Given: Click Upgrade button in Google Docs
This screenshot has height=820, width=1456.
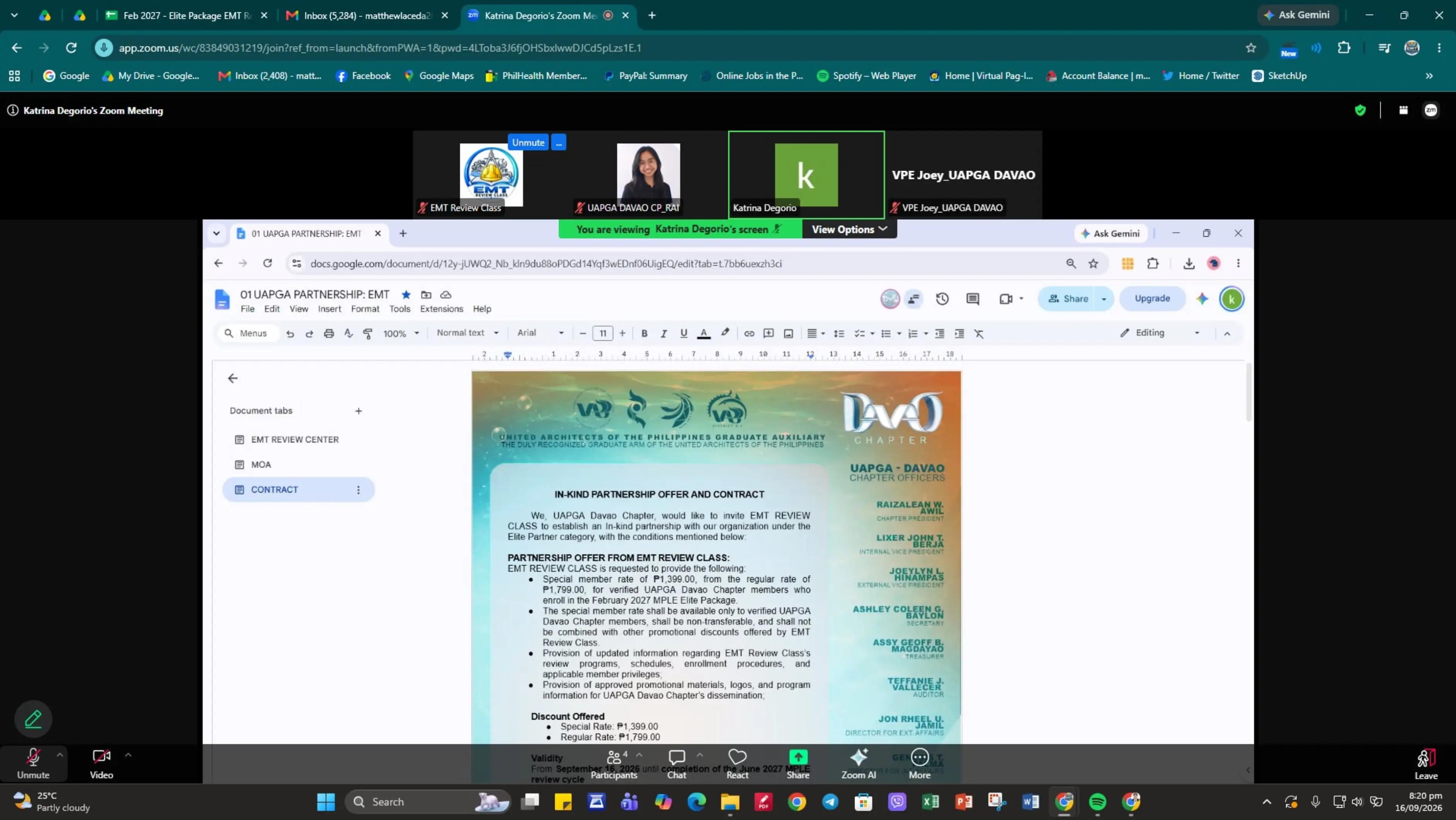Looking at the screenshot, I should [1152, 298].
